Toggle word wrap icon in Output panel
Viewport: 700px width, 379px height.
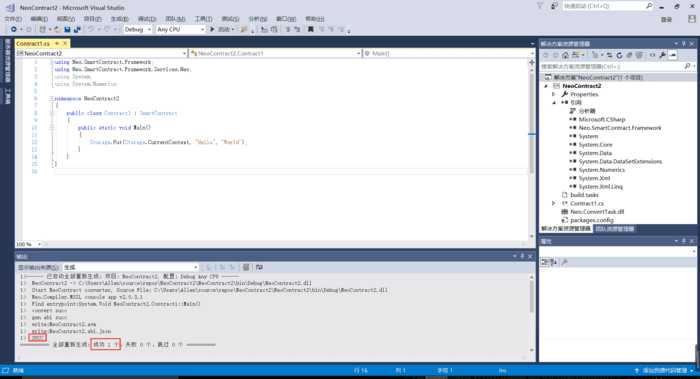coord(259,267)
